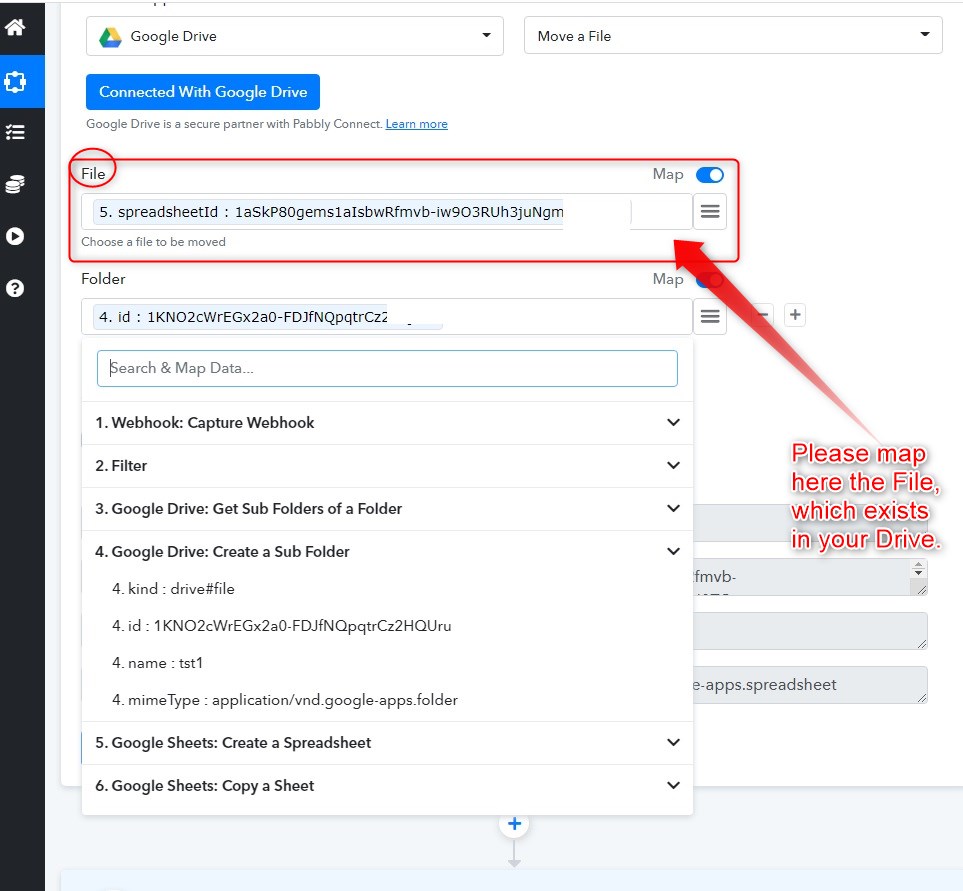Click the plus button beside Folder field
This screenshot has width=963, height=891.
coord(795,315)
